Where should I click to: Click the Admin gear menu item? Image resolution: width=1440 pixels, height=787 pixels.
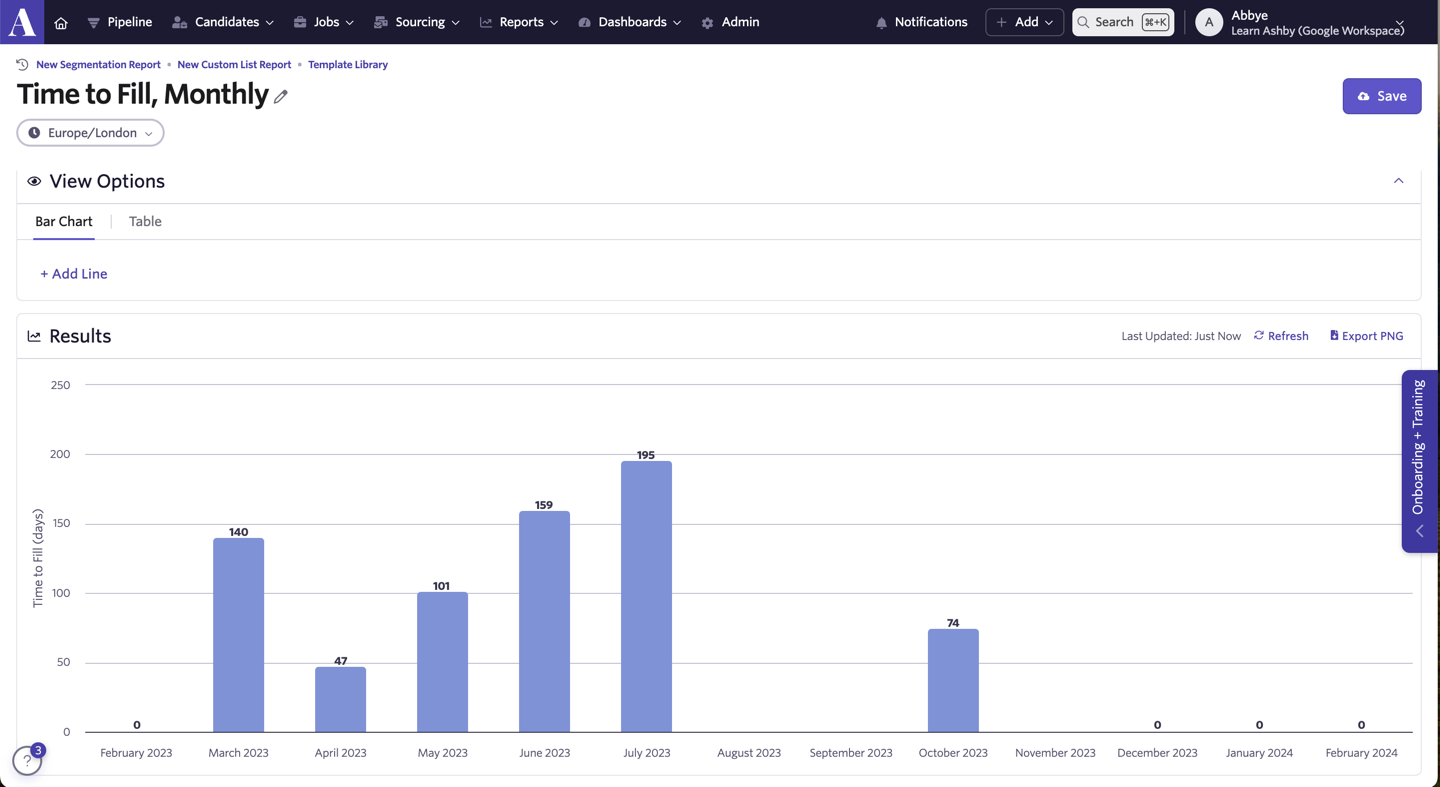tap(730, 22)
